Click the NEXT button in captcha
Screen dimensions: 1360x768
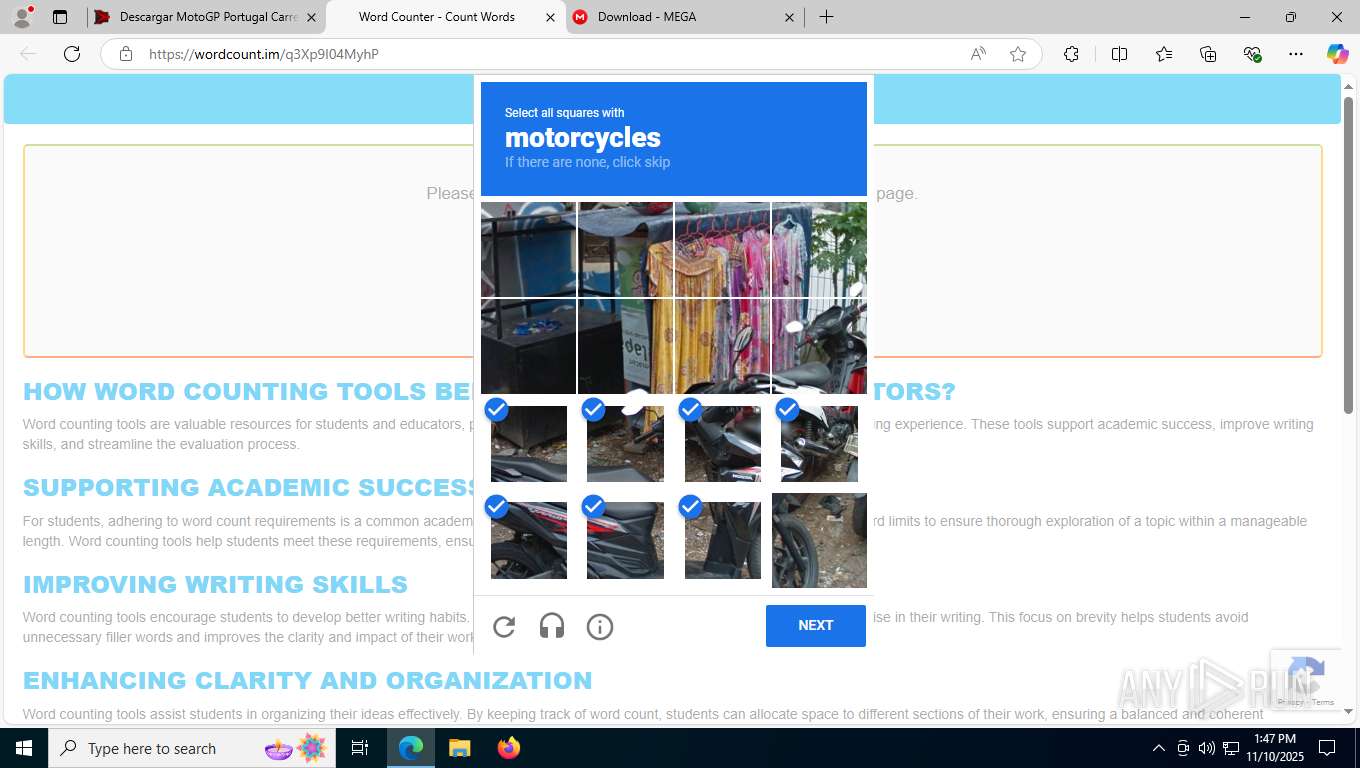click(x=816, y=626)
